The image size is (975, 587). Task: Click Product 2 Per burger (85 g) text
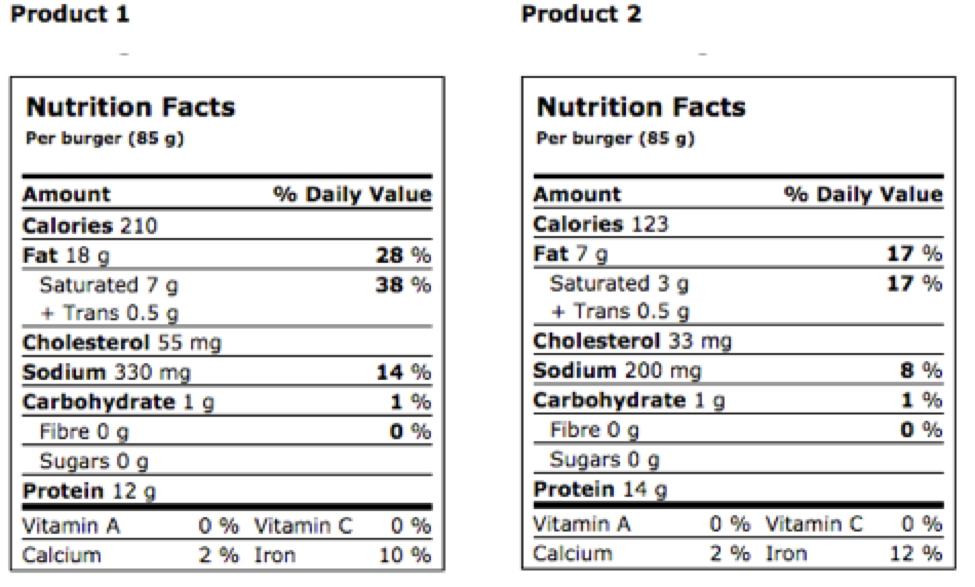pyautogui.click(x=615, y=138)
